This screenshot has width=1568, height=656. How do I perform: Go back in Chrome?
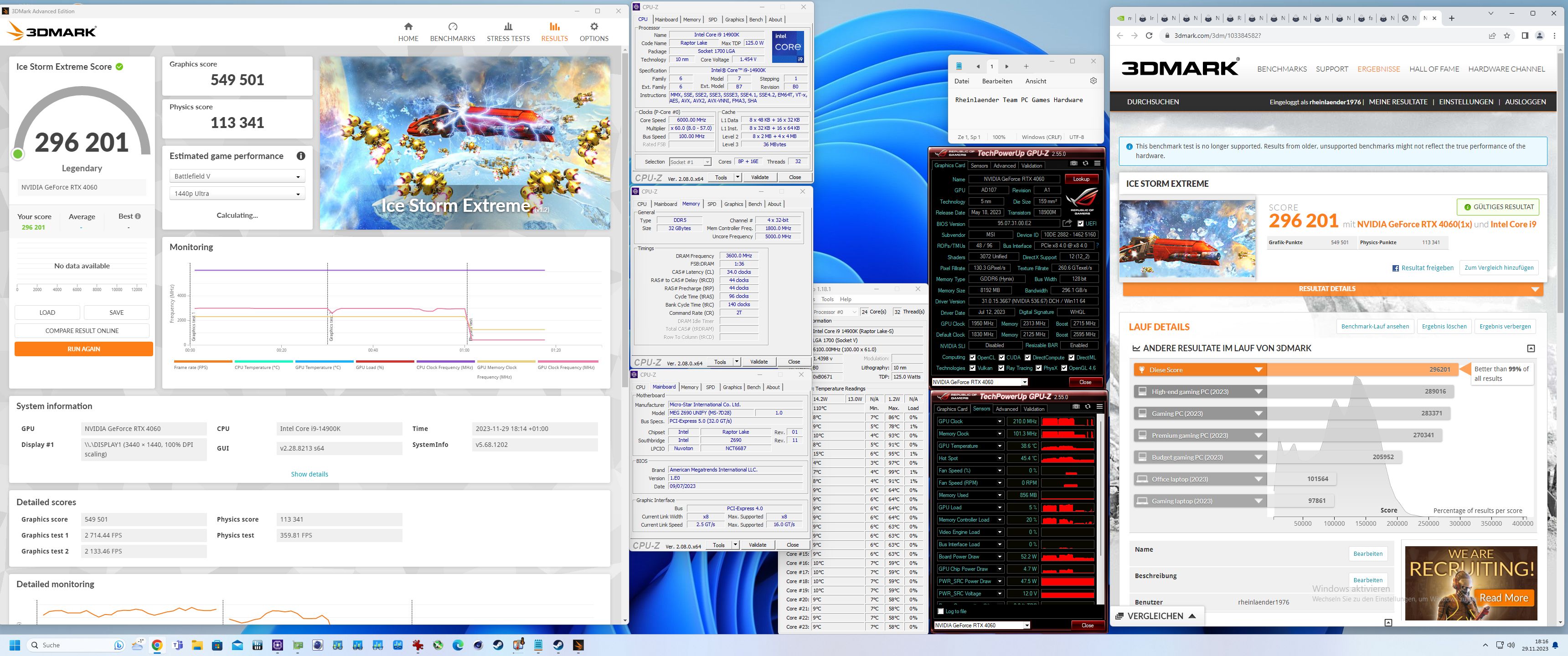[1120, 35]
